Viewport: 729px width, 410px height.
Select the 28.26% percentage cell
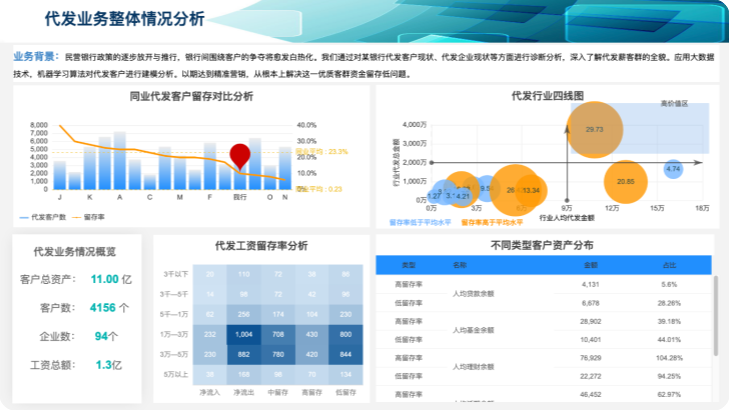point(669,303)
